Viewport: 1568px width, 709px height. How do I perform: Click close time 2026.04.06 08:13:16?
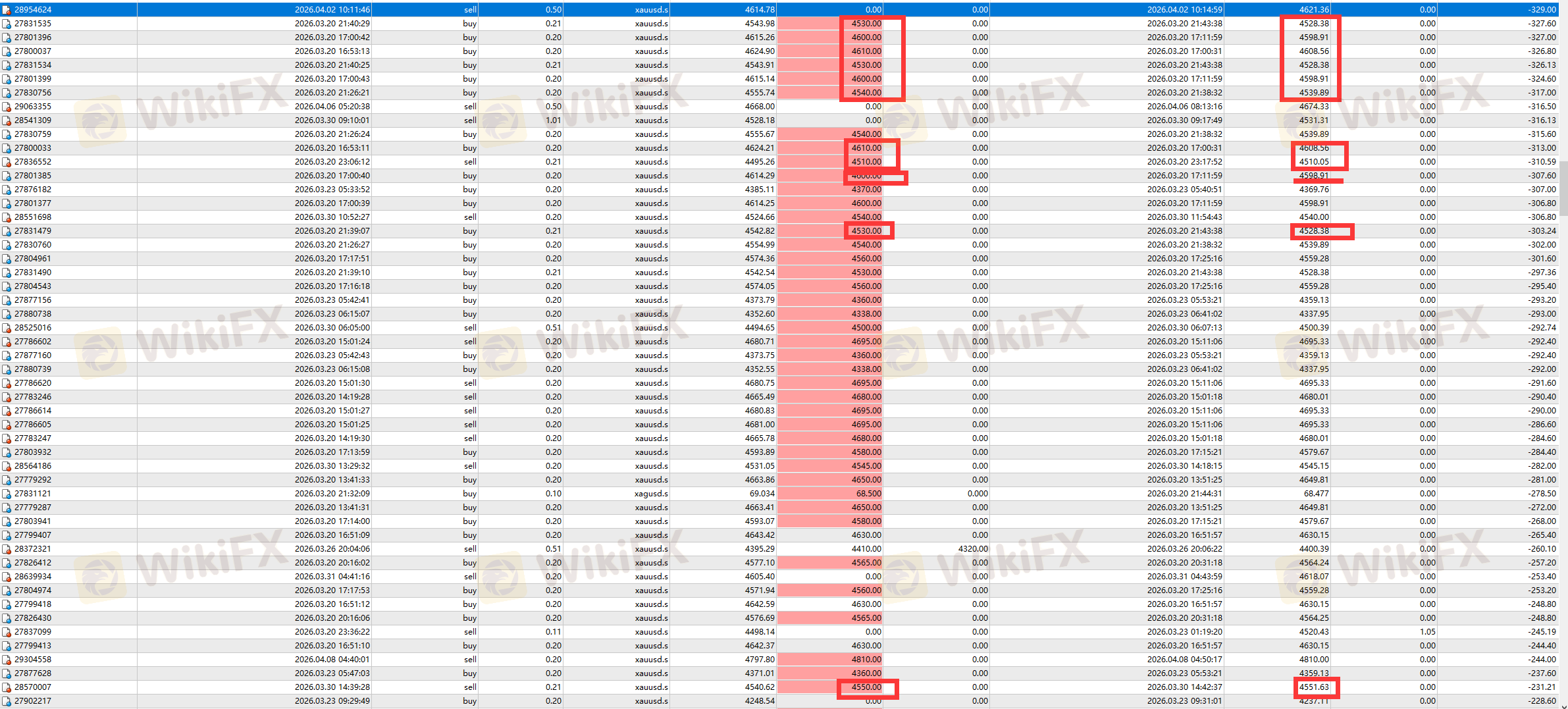(x=1185, y=107)
